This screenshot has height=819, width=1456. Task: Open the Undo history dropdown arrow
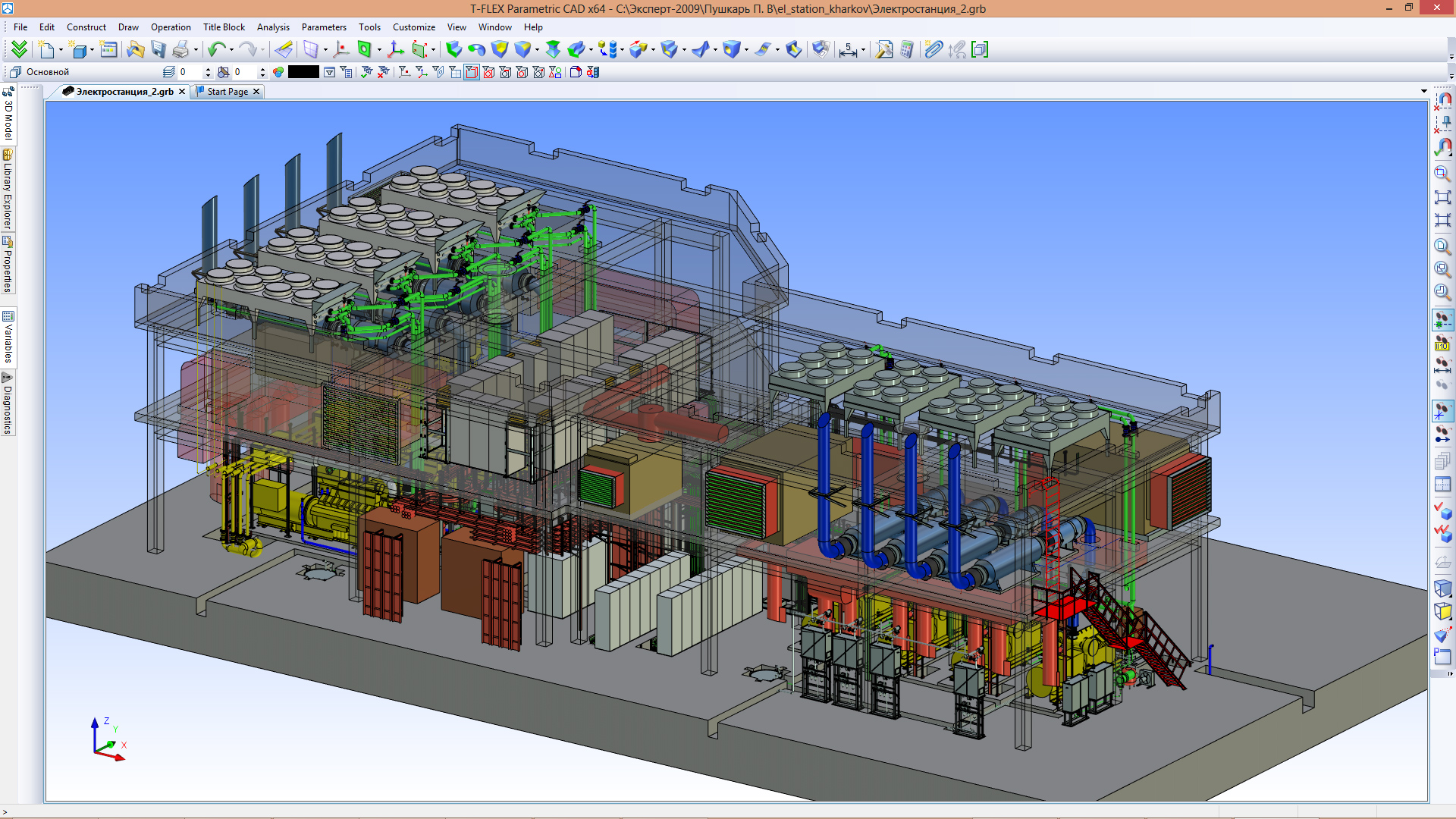click(231, 51)
